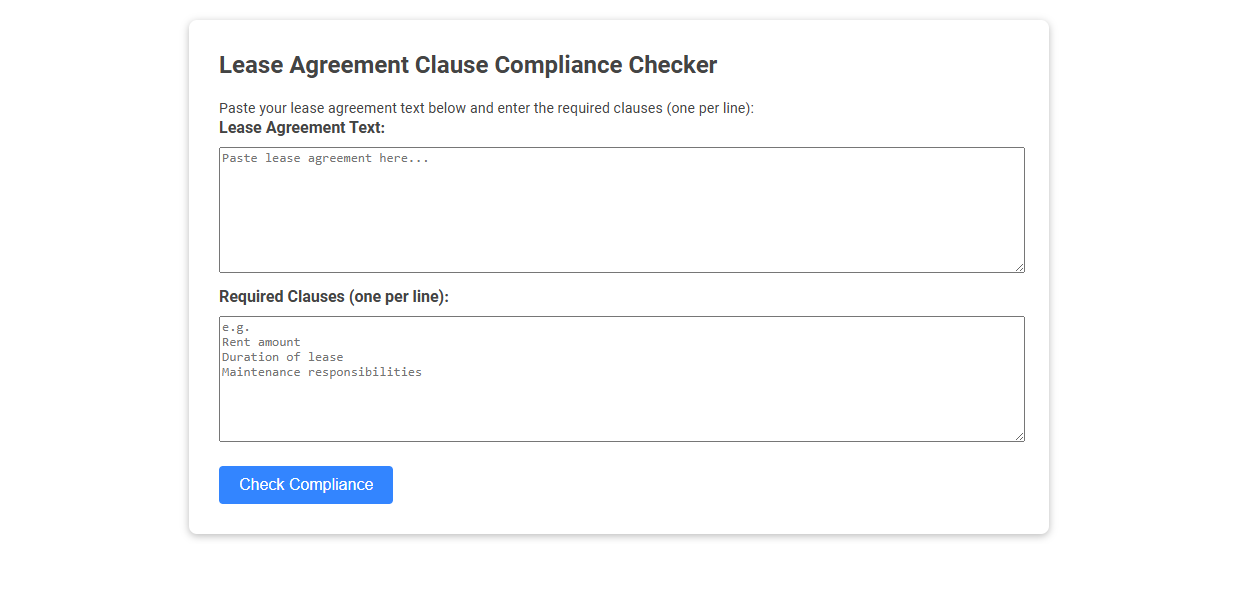
Task: Click inside the Lease Agreement Text box
Action: 620,210
